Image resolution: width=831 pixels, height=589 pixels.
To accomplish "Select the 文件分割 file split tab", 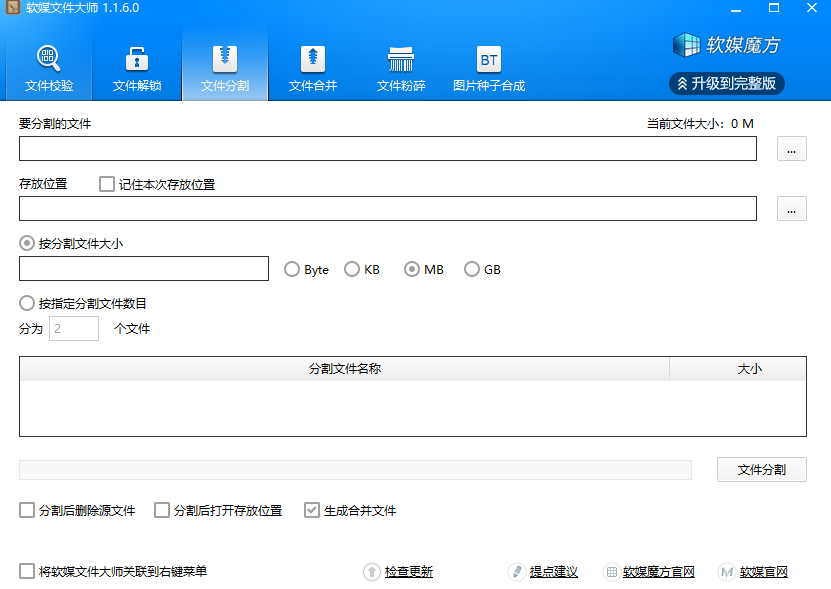I will point(225,67).
